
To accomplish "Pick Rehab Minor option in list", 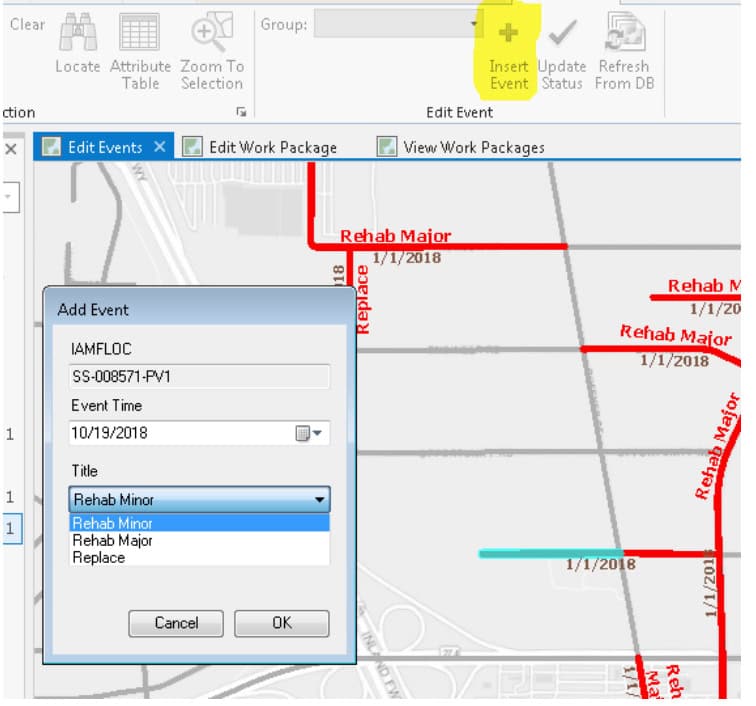I will point(112,523).
